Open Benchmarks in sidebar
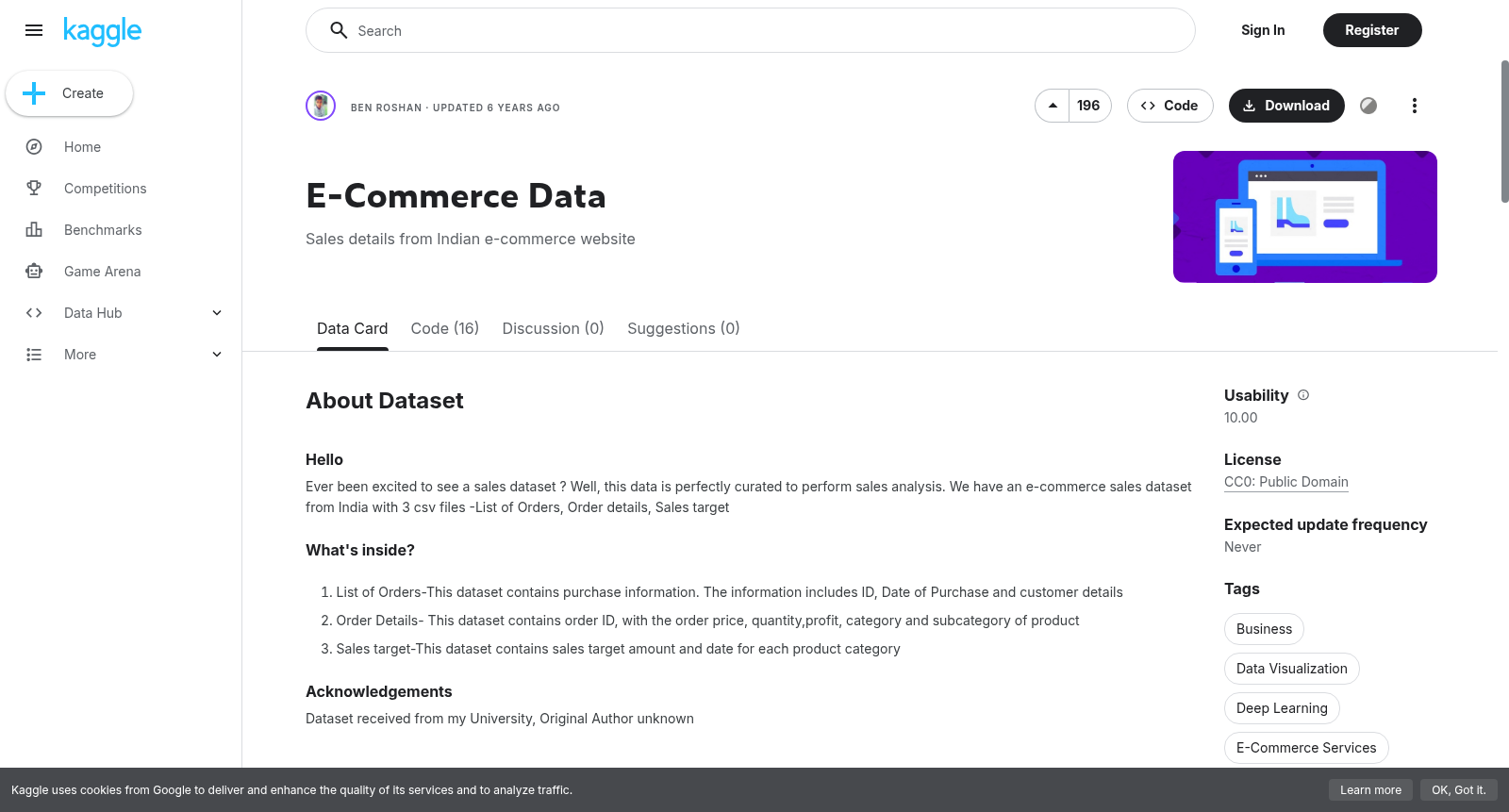Image resolution: width=1509 pixels, height=812 pixels. tap(103, 230)
